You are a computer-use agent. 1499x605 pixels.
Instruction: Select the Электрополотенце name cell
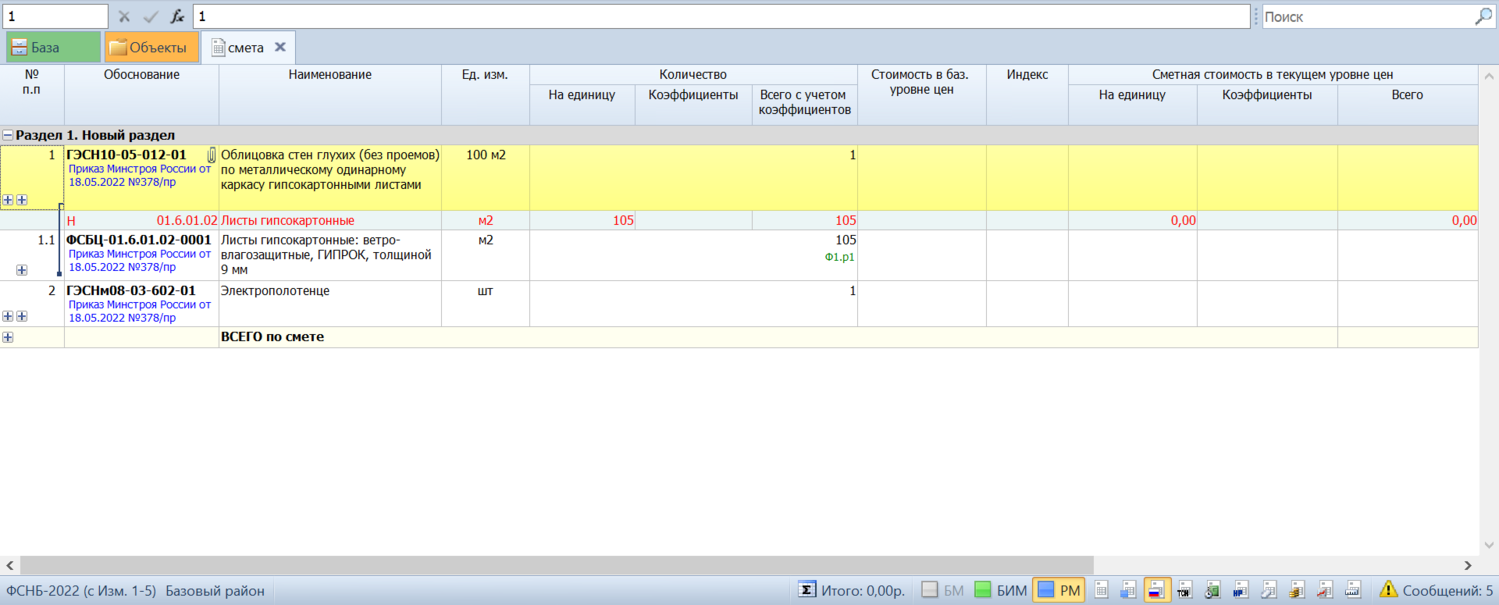[330, 303]
